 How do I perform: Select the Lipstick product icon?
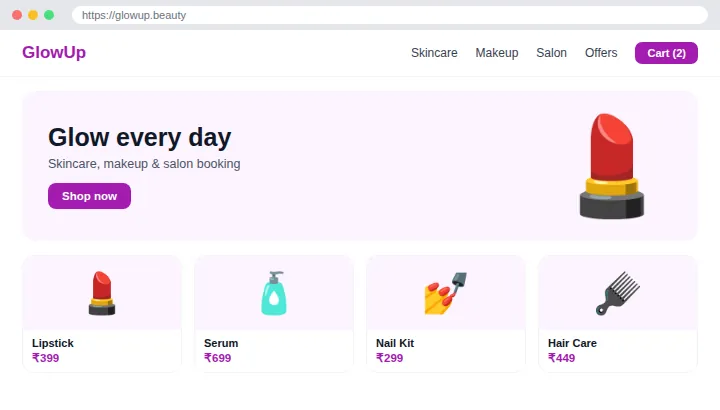coord(102,293)
